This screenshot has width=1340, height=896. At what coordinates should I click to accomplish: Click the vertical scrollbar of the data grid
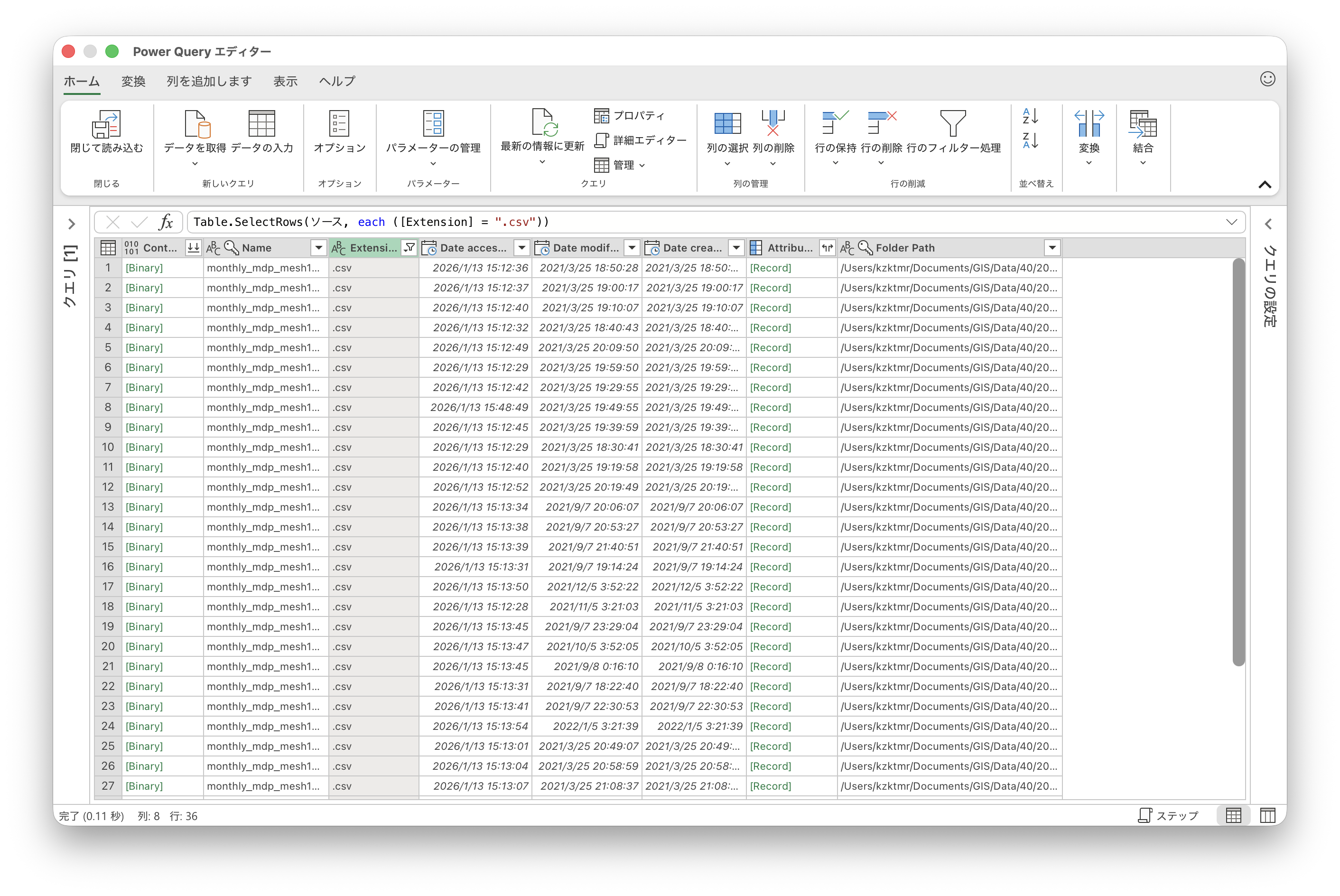(x=1238, y=463)
